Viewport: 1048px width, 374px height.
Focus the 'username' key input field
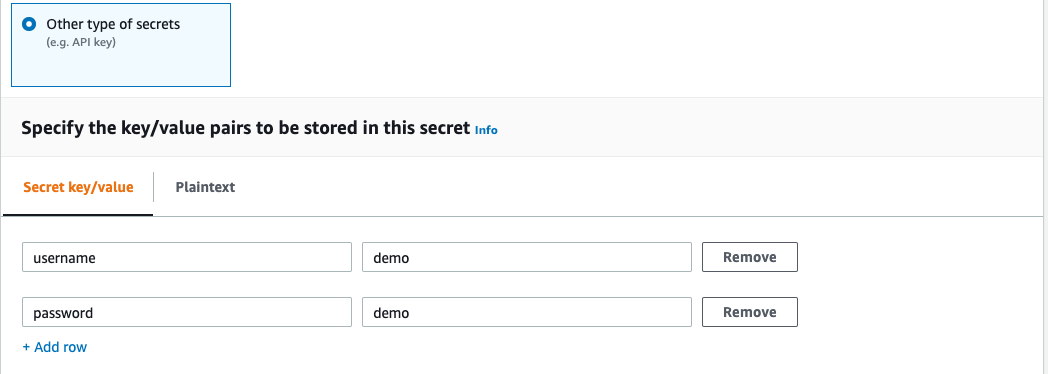(187, 257)
